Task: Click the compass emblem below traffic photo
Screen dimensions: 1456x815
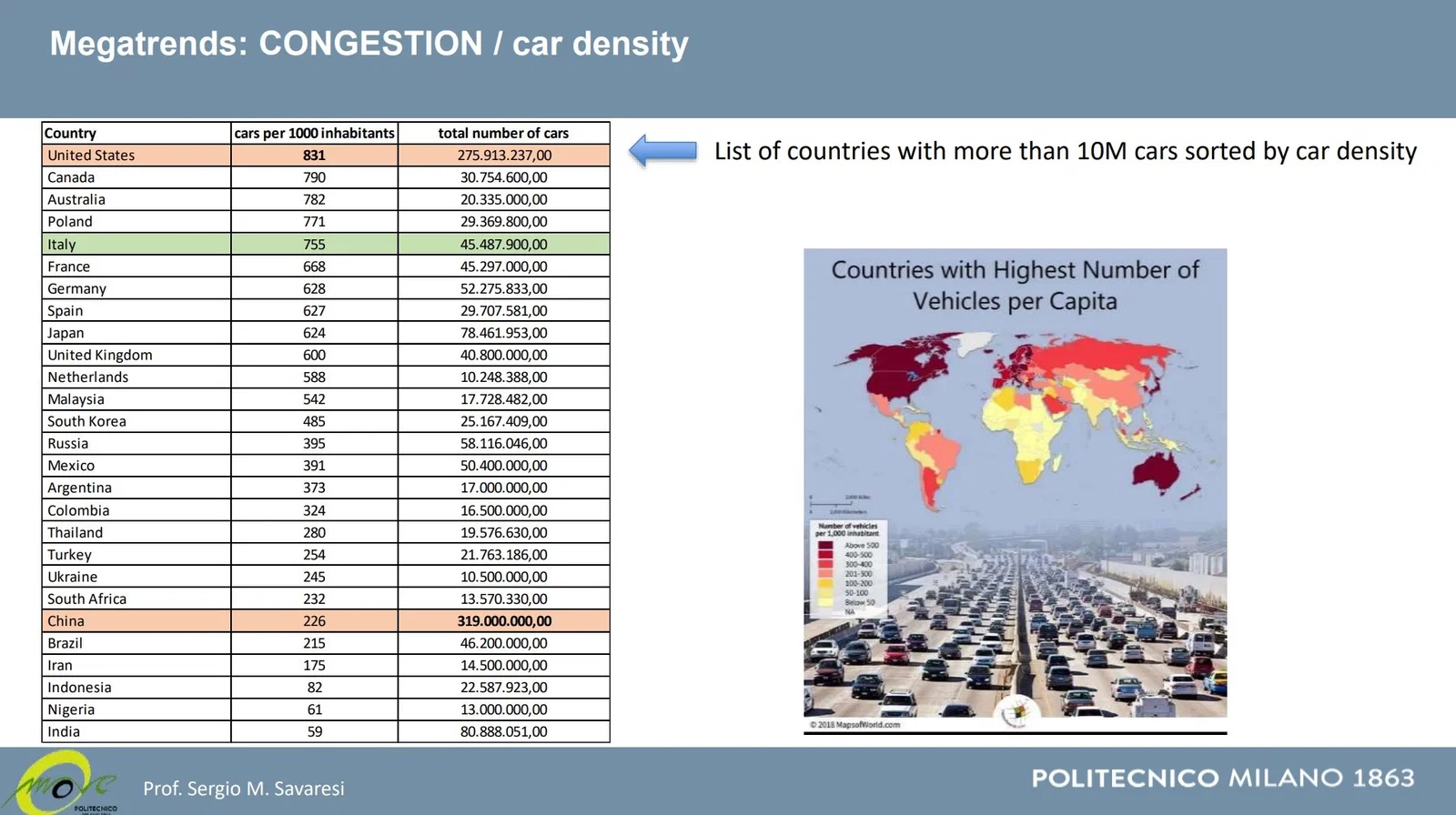Action: 1016,712
